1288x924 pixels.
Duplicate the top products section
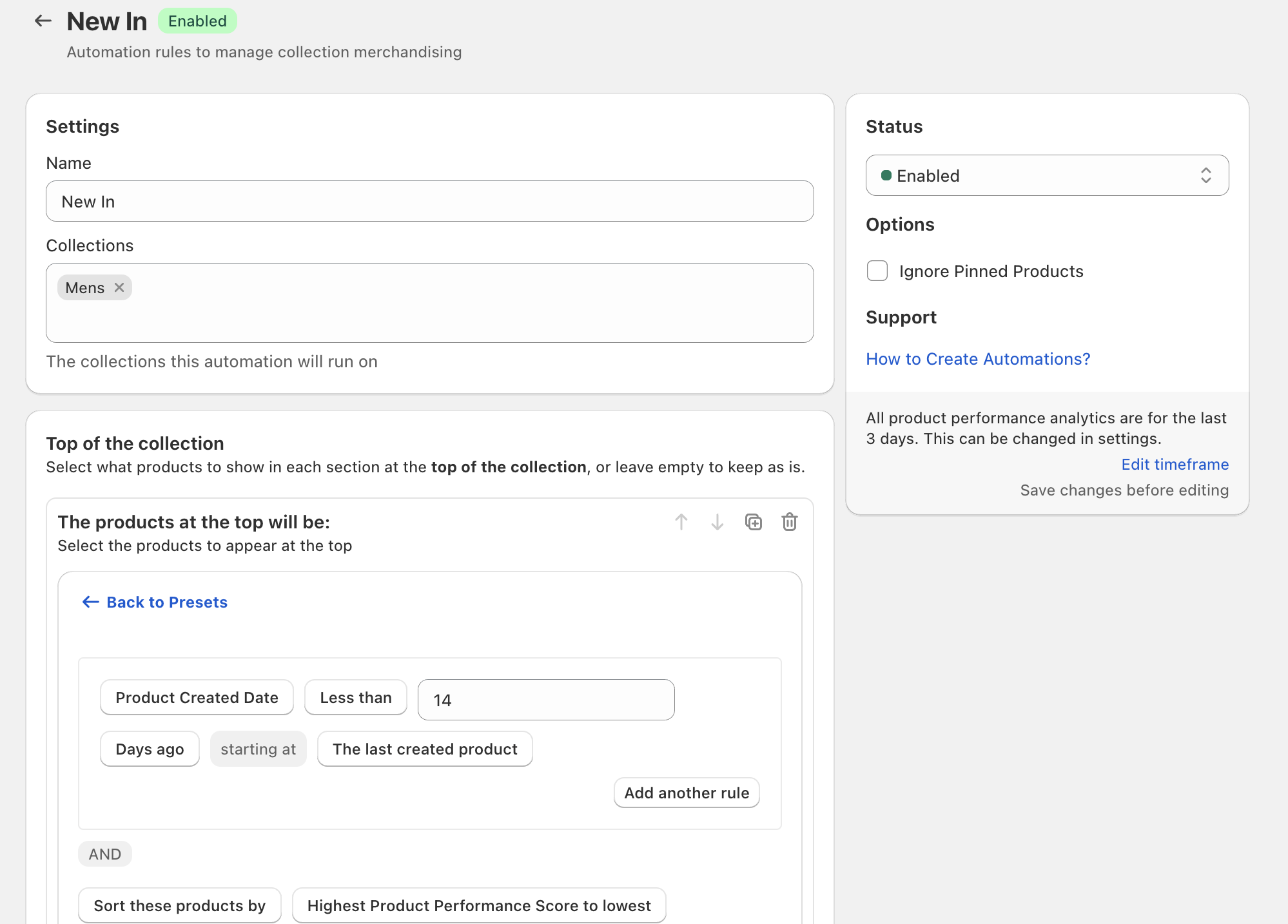pyautogui.click(x=754, y=522)
